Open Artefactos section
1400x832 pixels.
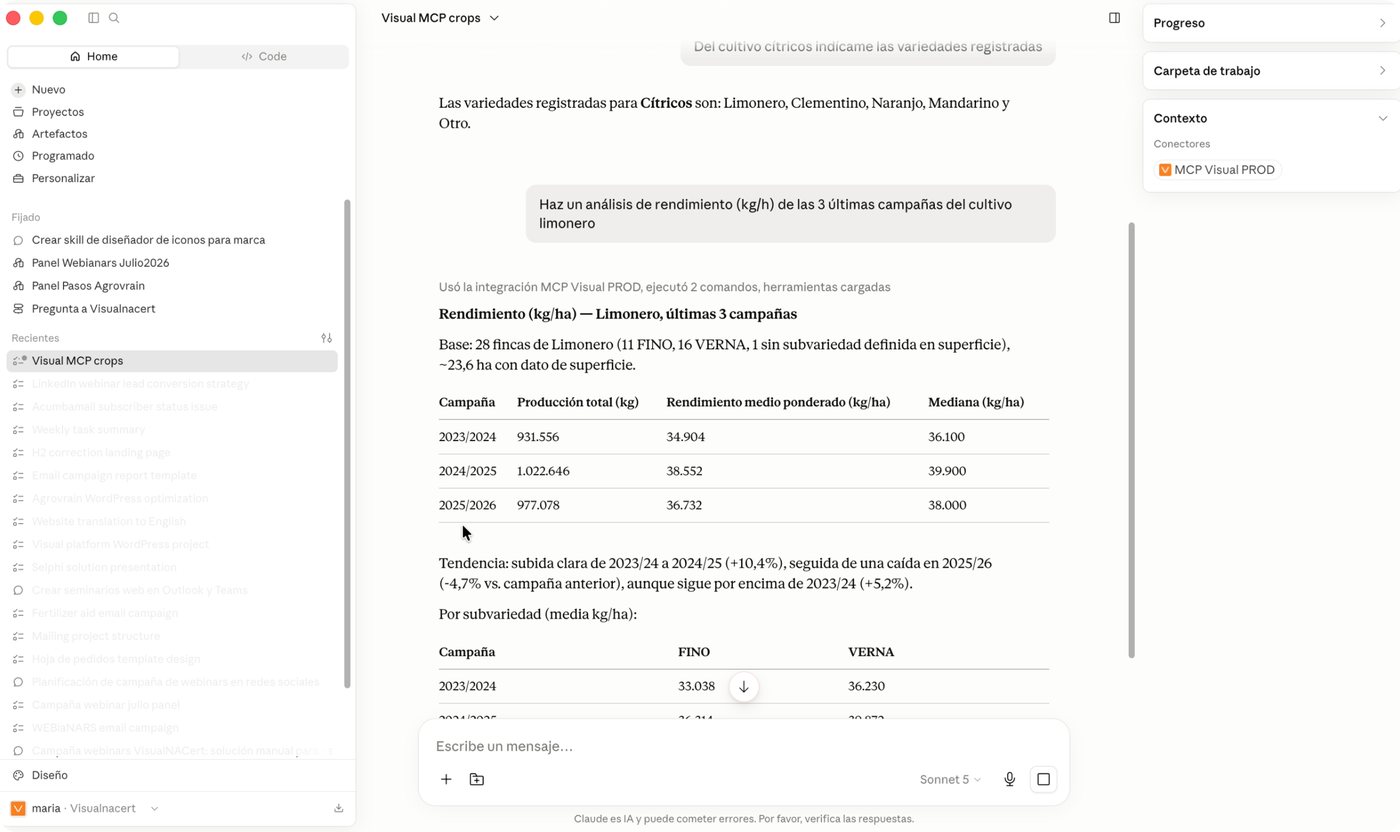pyautogui.click(x=59, y=134)
